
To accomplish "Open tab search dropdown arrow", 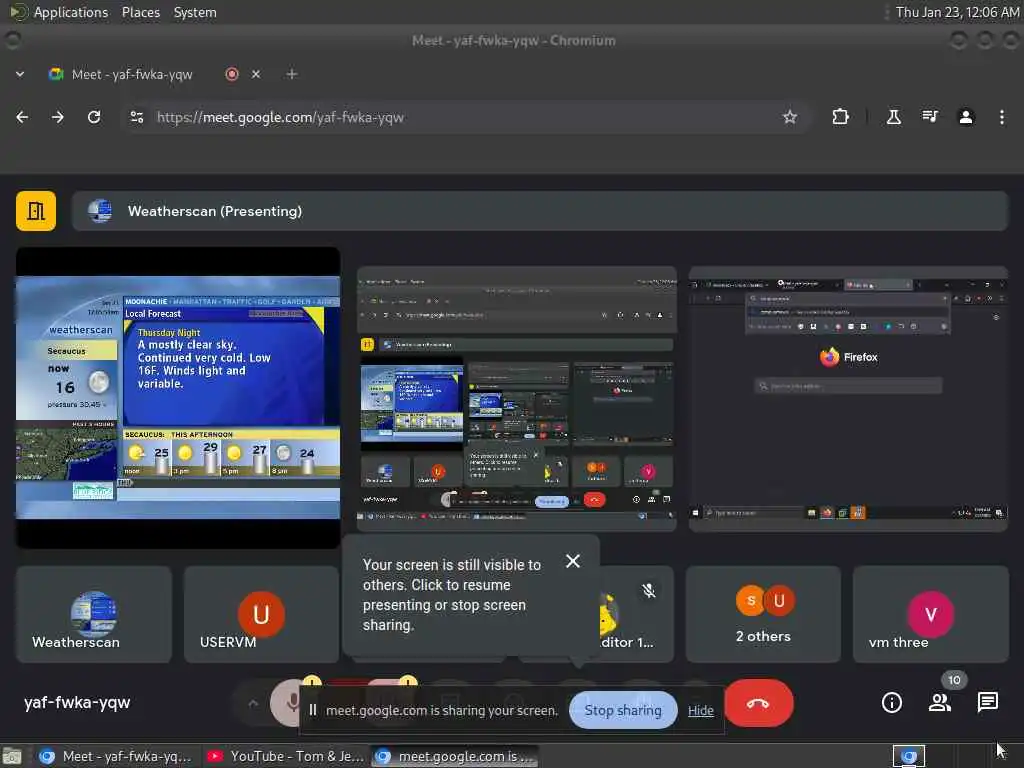I will click(x=20, y=74).
